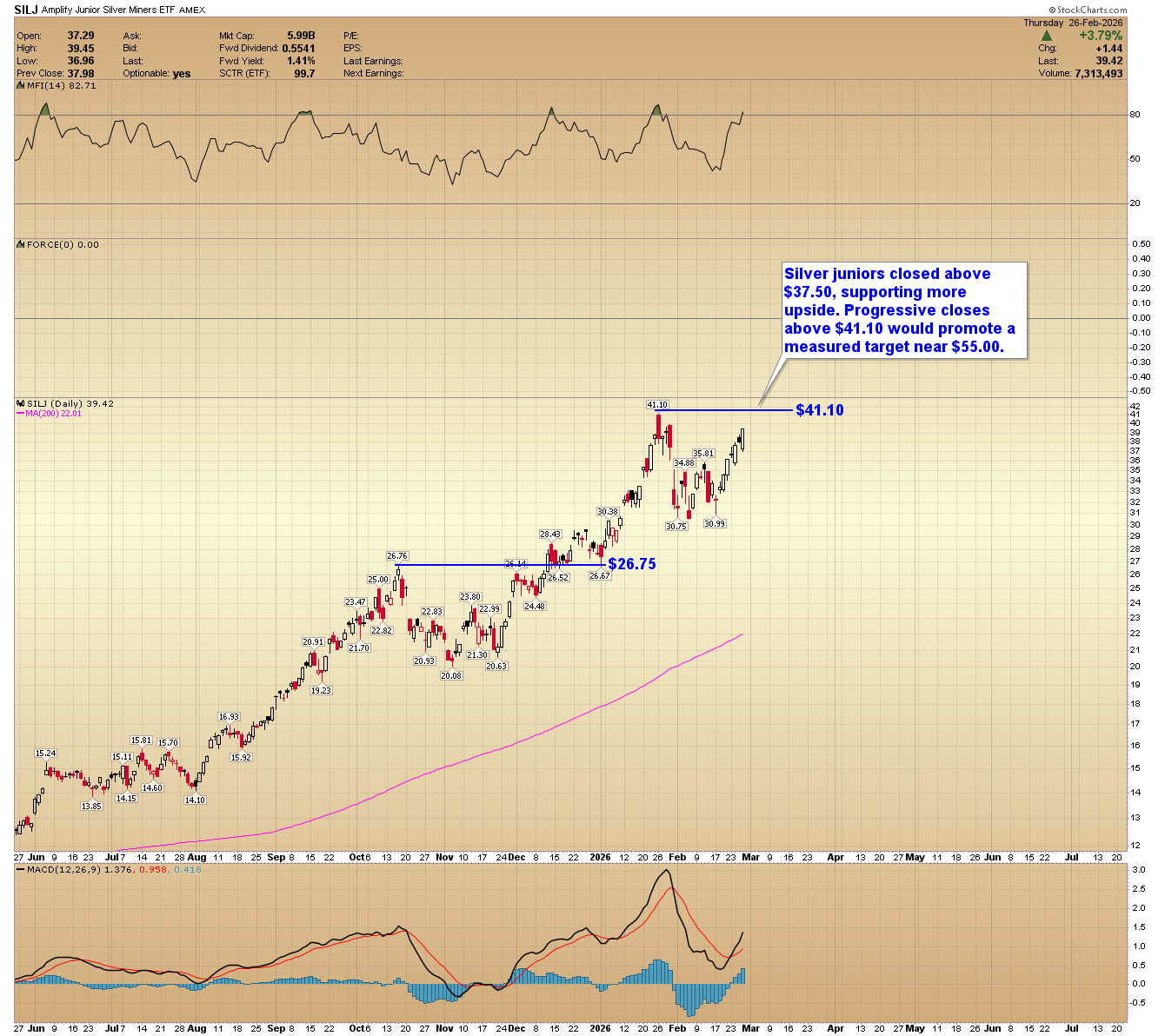Click the green up-triangle change indicator
The height and width of the screenshot is (1036, 1165).
tap(1047, 36)
